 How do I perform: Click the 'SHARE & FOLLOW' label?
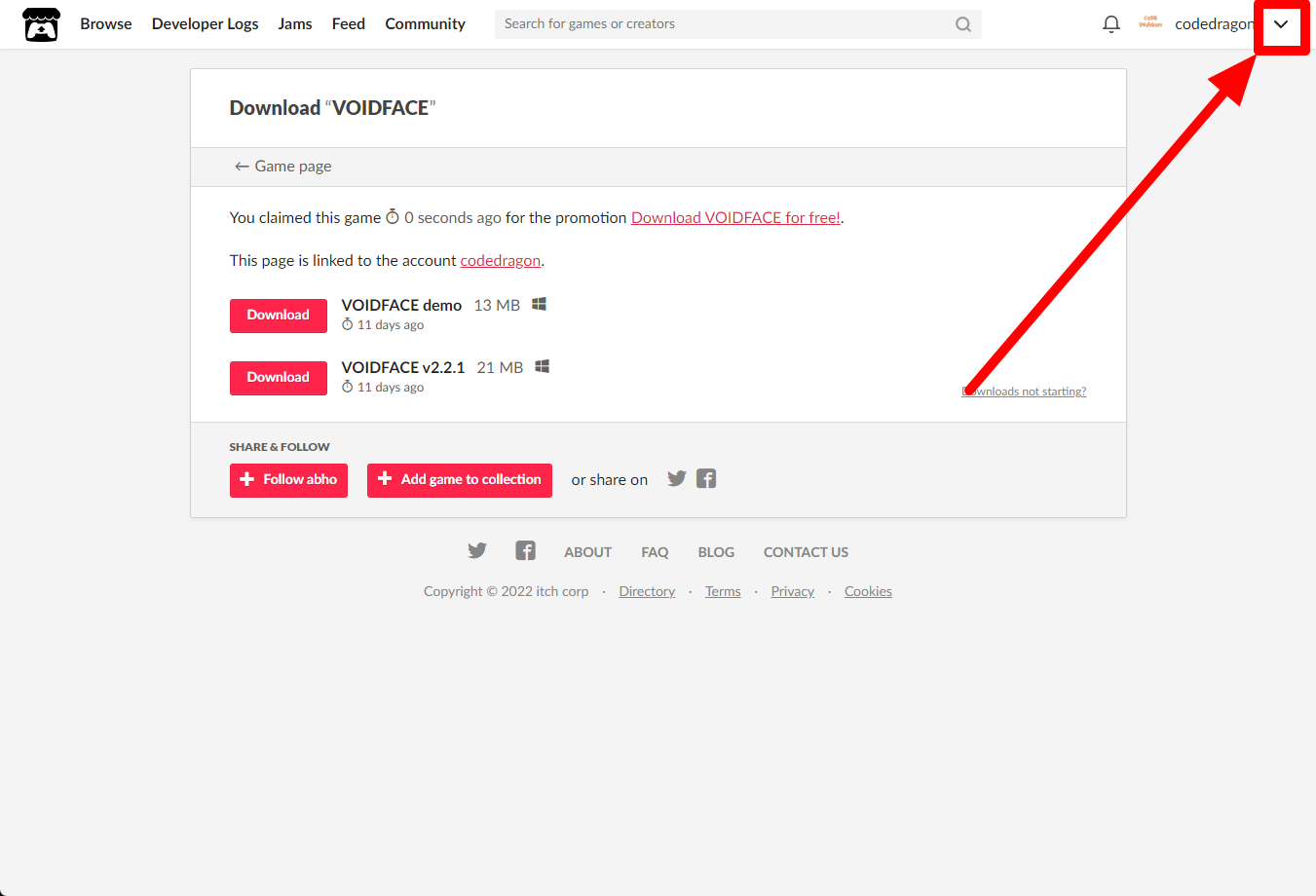pos(280,447)
